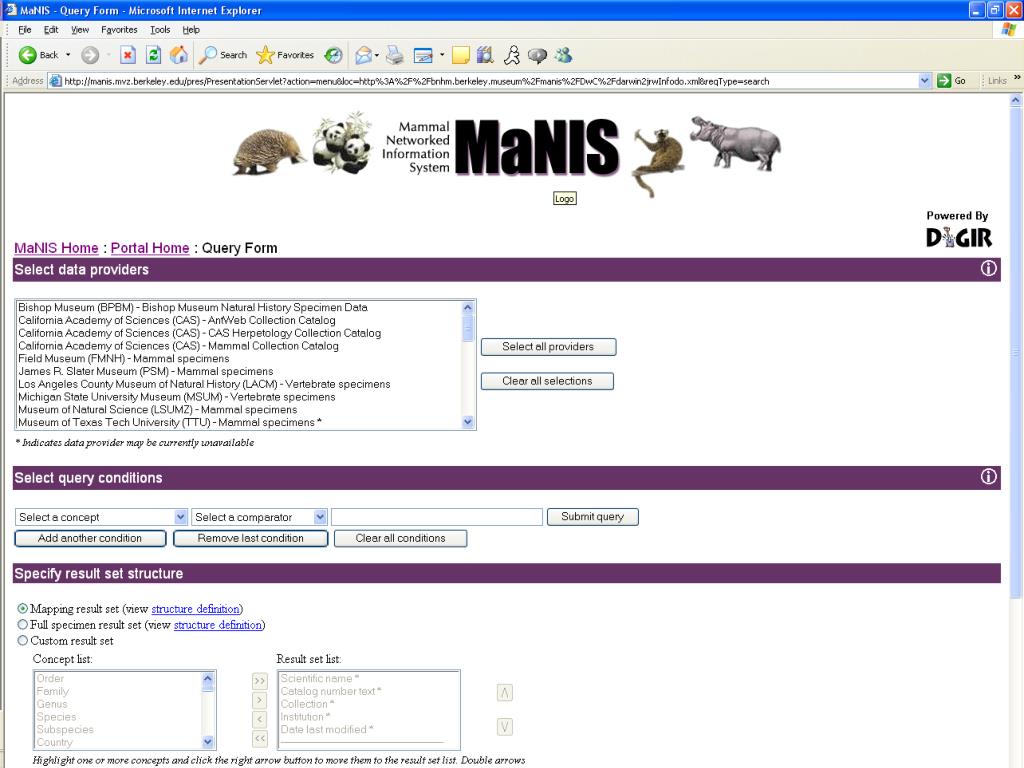Click info icon in Select query conditions header

pyautogui.click(x=989, y=477)
